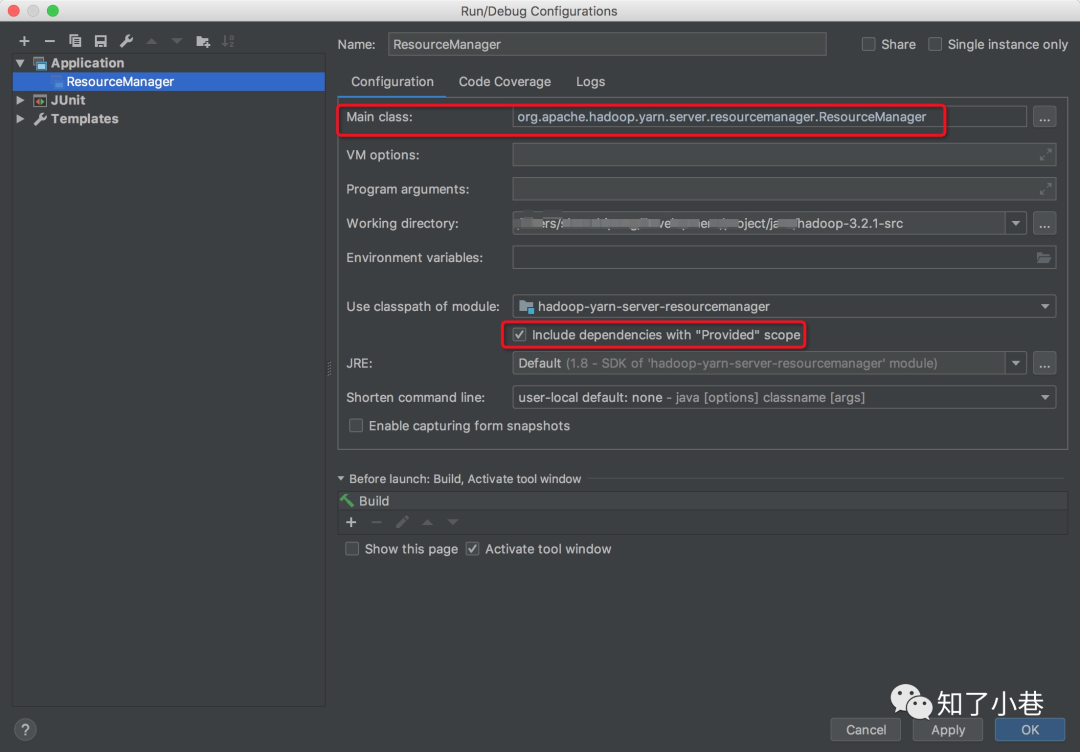
Task: Expand the Shorten command line options
Action: (1045, 397)
